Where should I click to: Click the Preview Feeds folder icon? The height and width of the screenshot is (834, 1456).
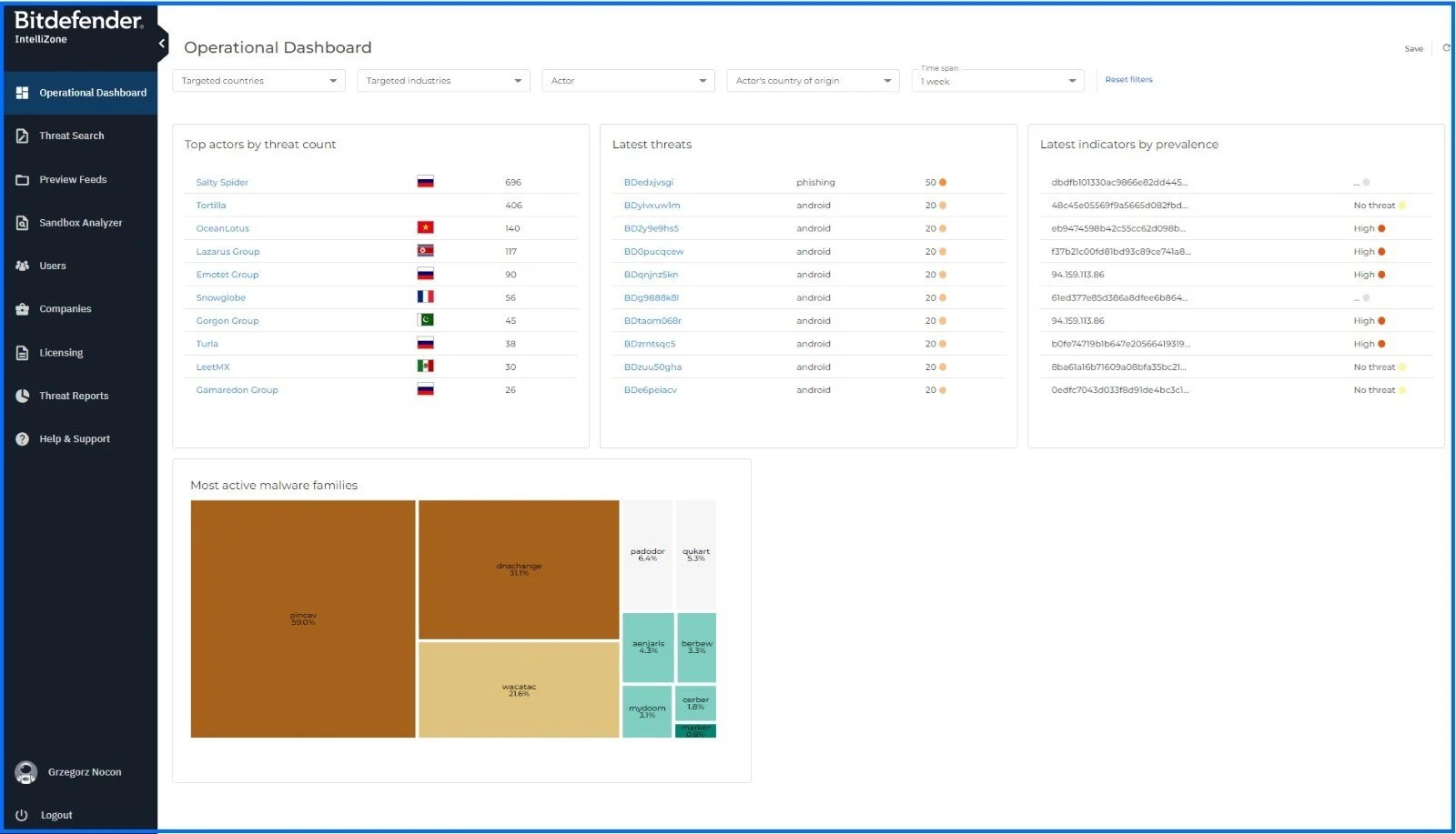pos(23,180)
